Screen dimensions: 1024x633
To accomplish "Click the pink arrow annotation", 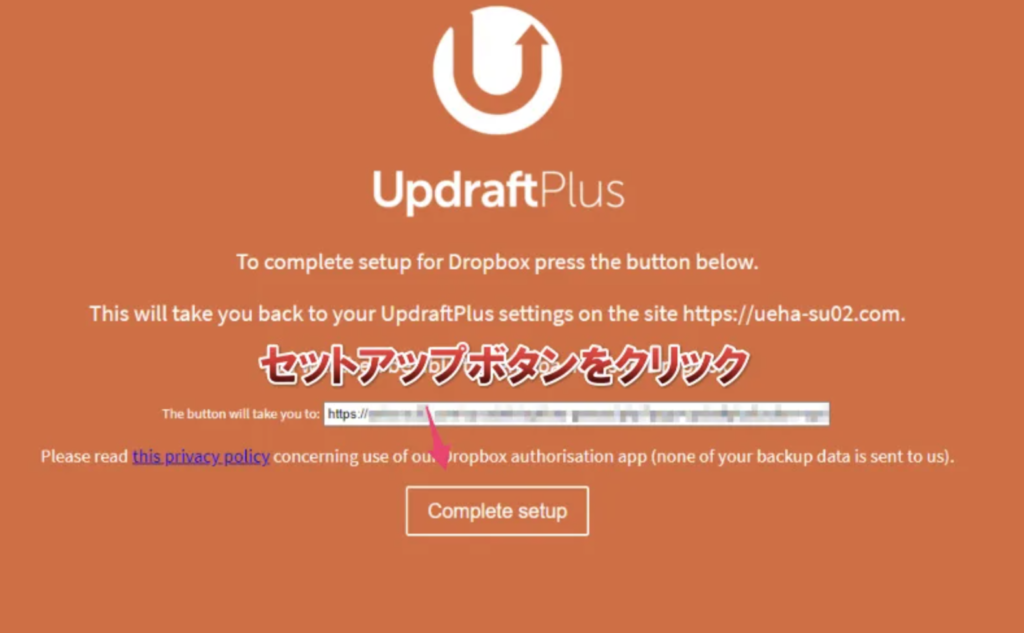I will (438, 436).
